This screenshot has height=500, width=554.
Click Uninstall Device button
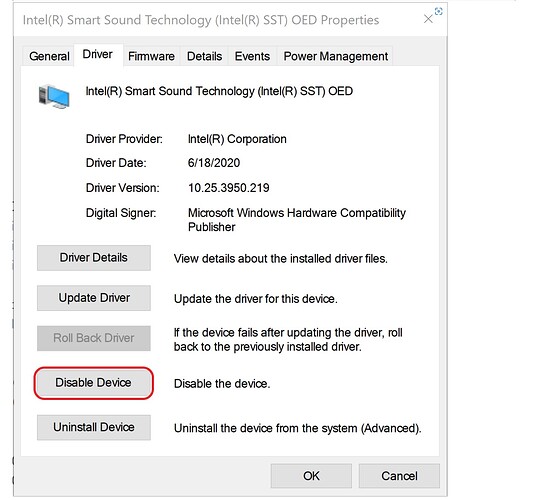pyautogui.click(x=94, y=427)
